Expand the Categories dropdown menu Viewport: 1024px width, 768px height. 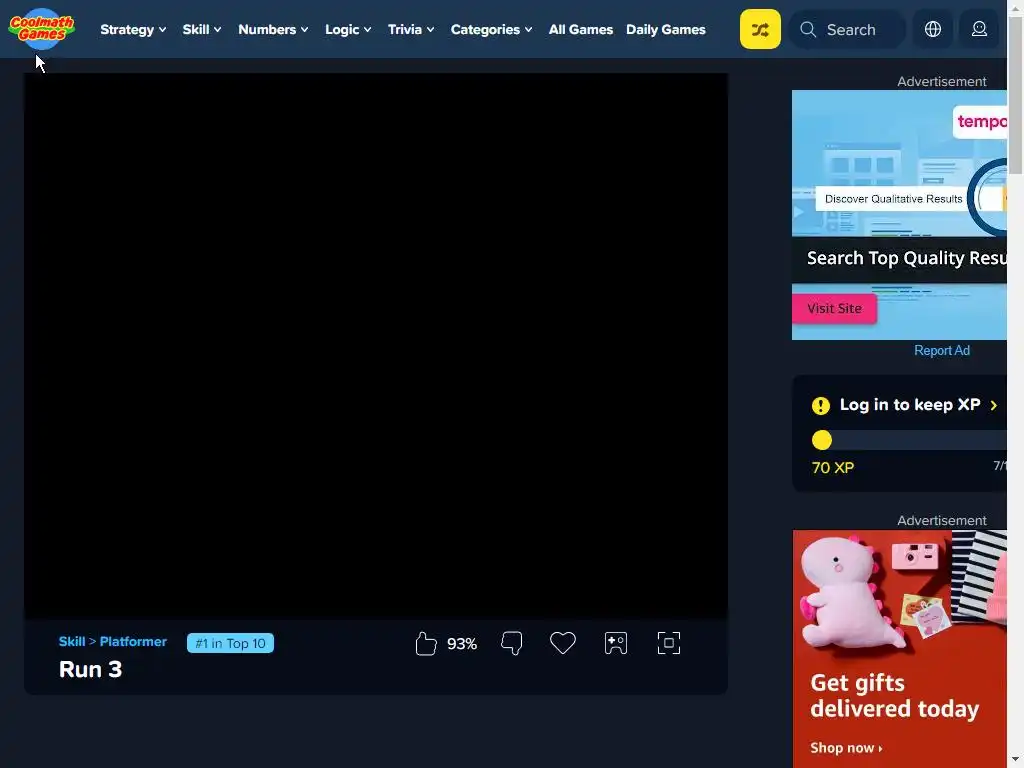(491, 29)
